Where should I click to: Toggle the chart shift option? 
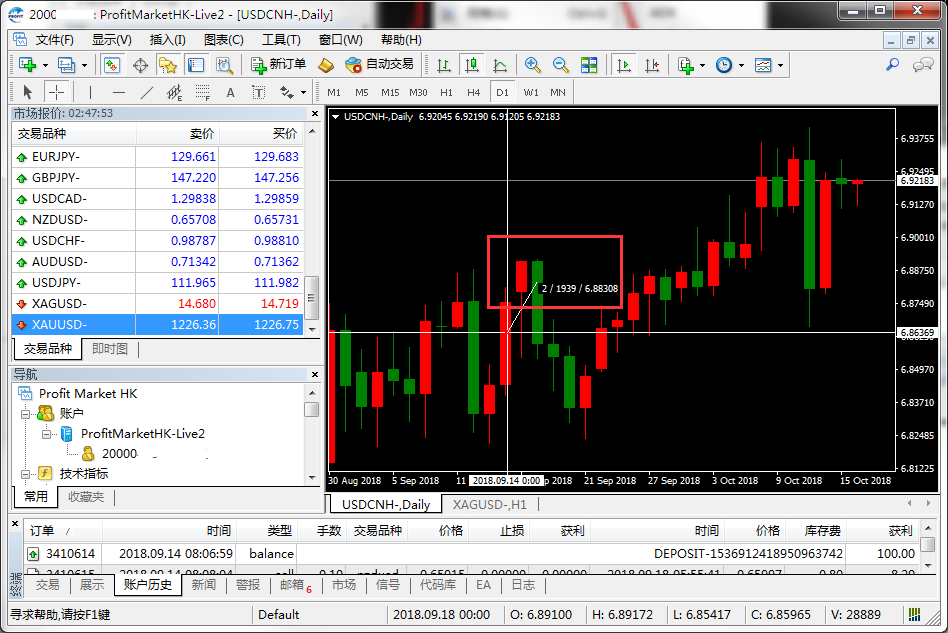tap(652, 65)
